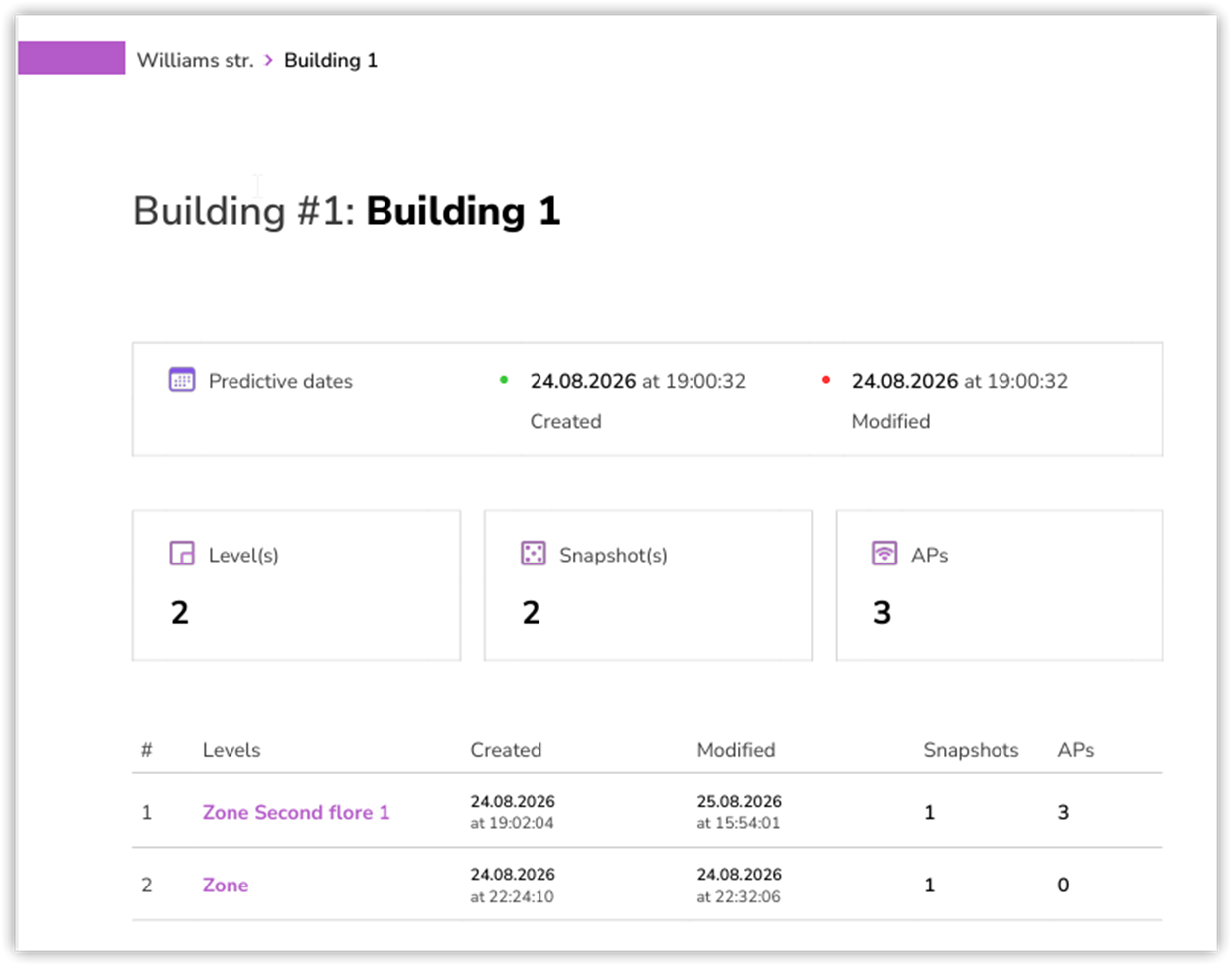This screenshot has height=966, width=1232.
Task: Click the Levels column header
Action: (231, 750)
